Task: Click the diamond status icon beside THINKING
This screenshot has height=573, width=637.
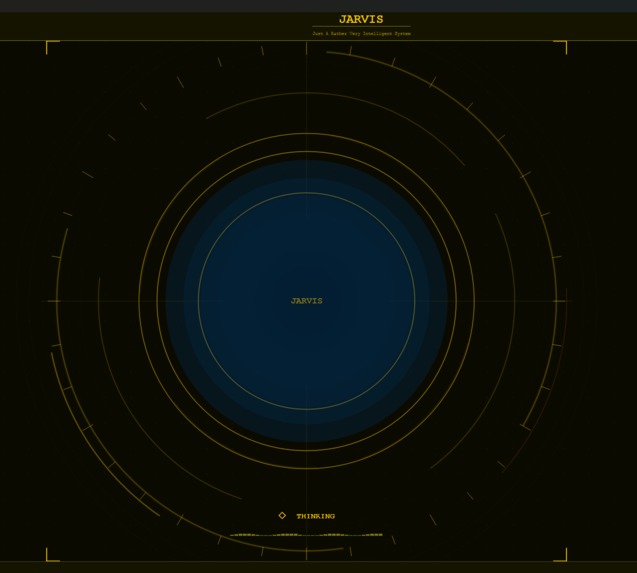Action: [282, 515]
